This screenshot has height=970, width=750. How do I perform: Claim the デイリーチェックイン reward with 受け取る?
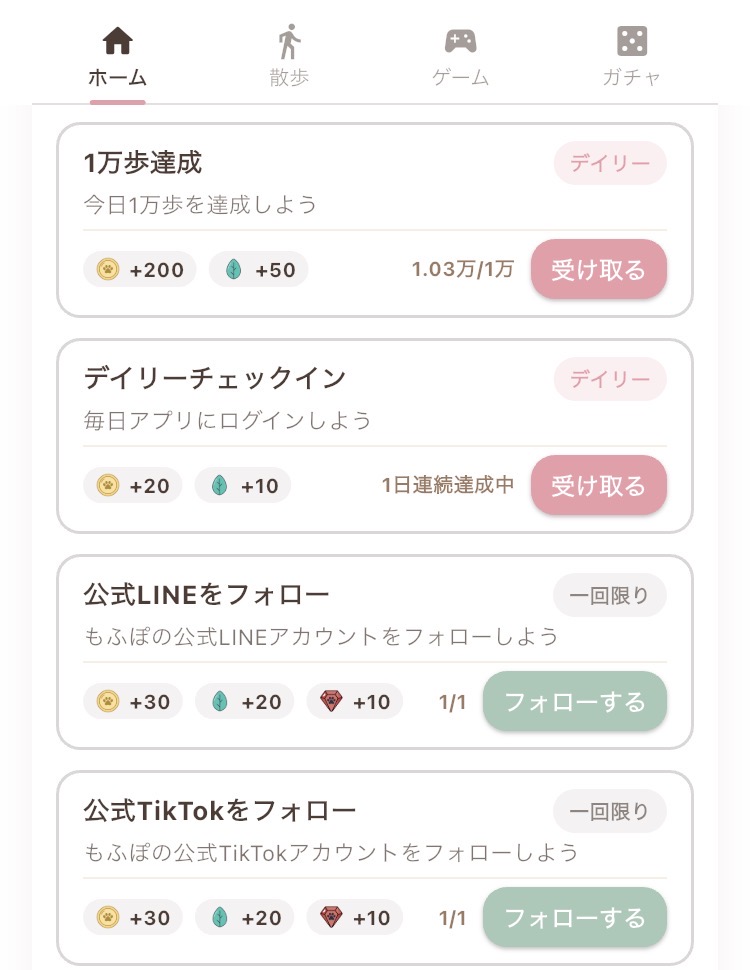tap(598, 486)
